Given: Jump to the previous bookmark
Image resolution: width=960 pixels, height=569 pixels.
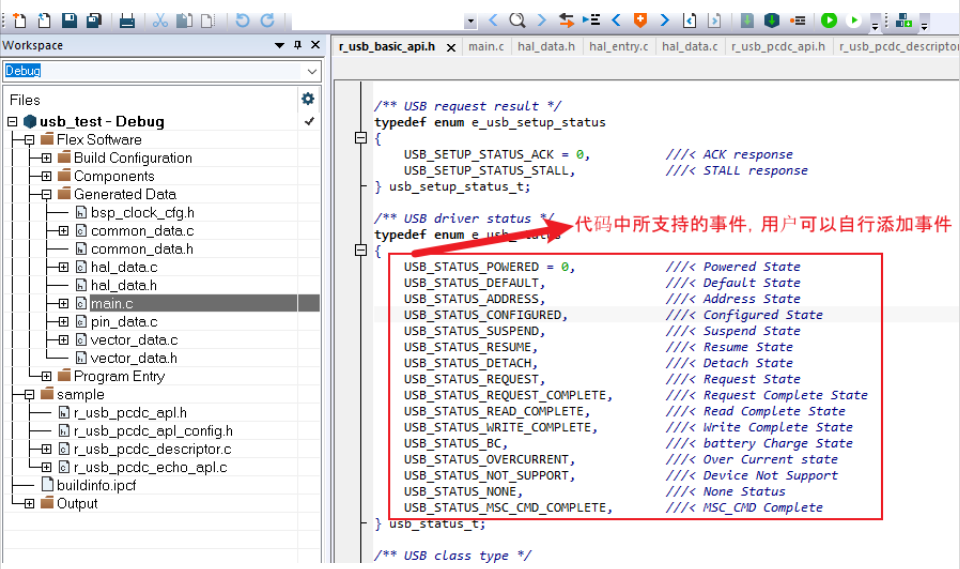Looking at the screenshot, I should [616, 21].
